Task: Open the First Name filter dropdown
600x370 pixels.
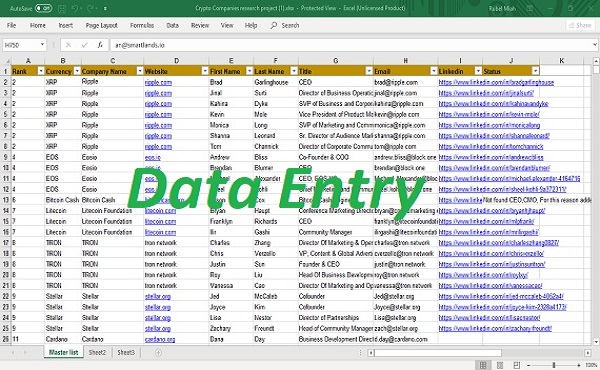Action: click(x=249, y=71)
